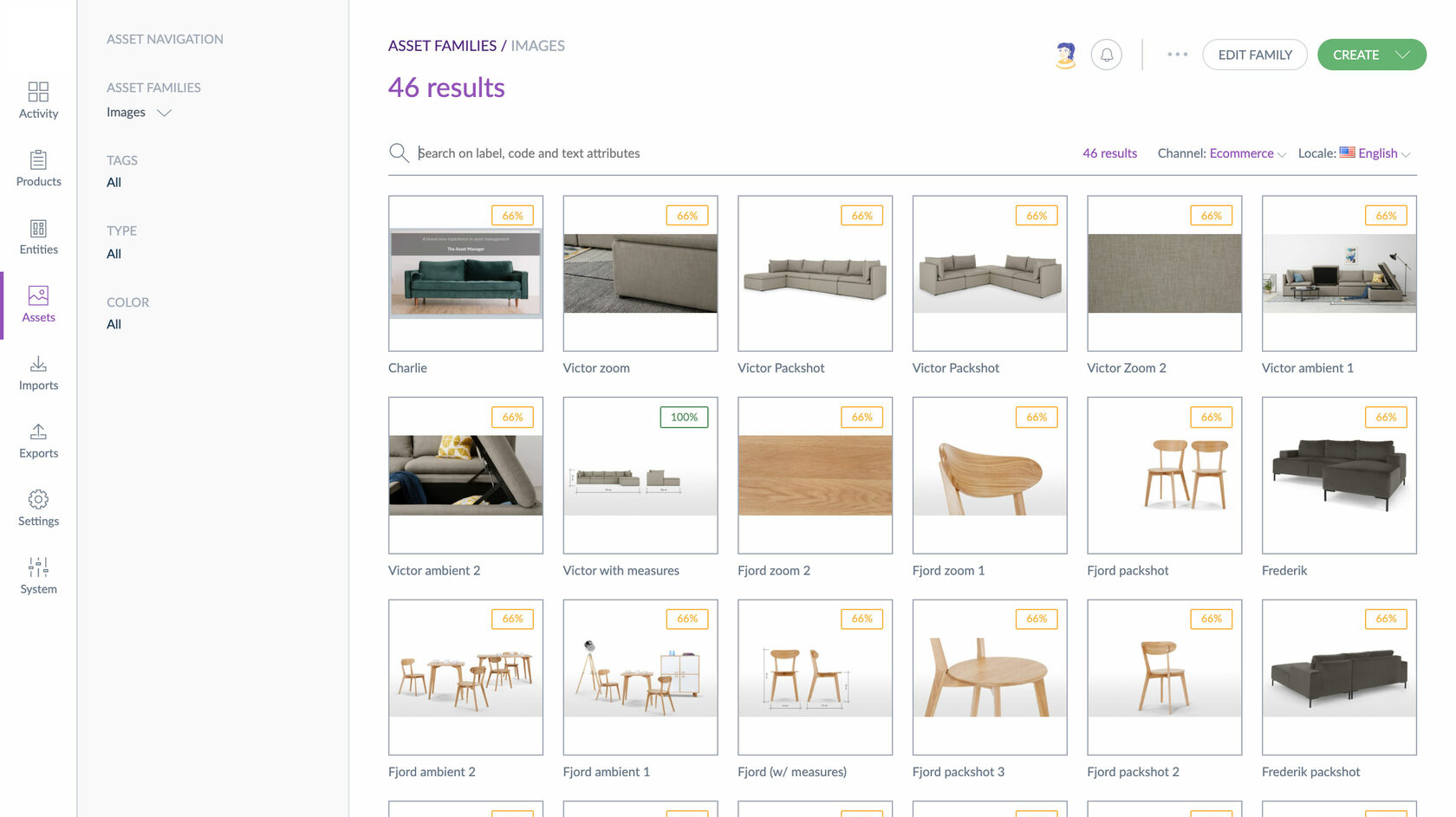Open the Victor zoom asset thumbnail

click(x=640, y=273)
